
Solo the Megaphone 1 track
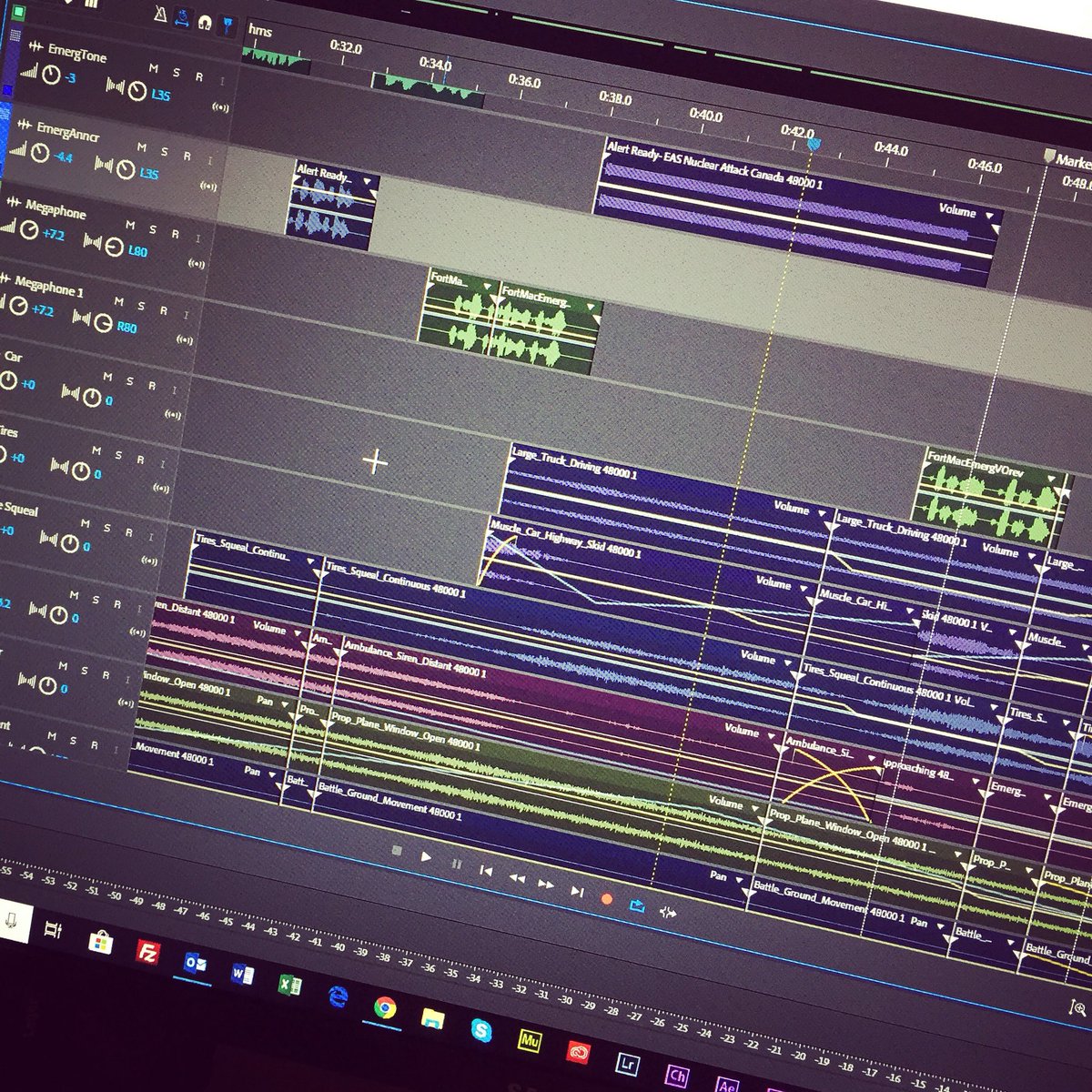141,307
